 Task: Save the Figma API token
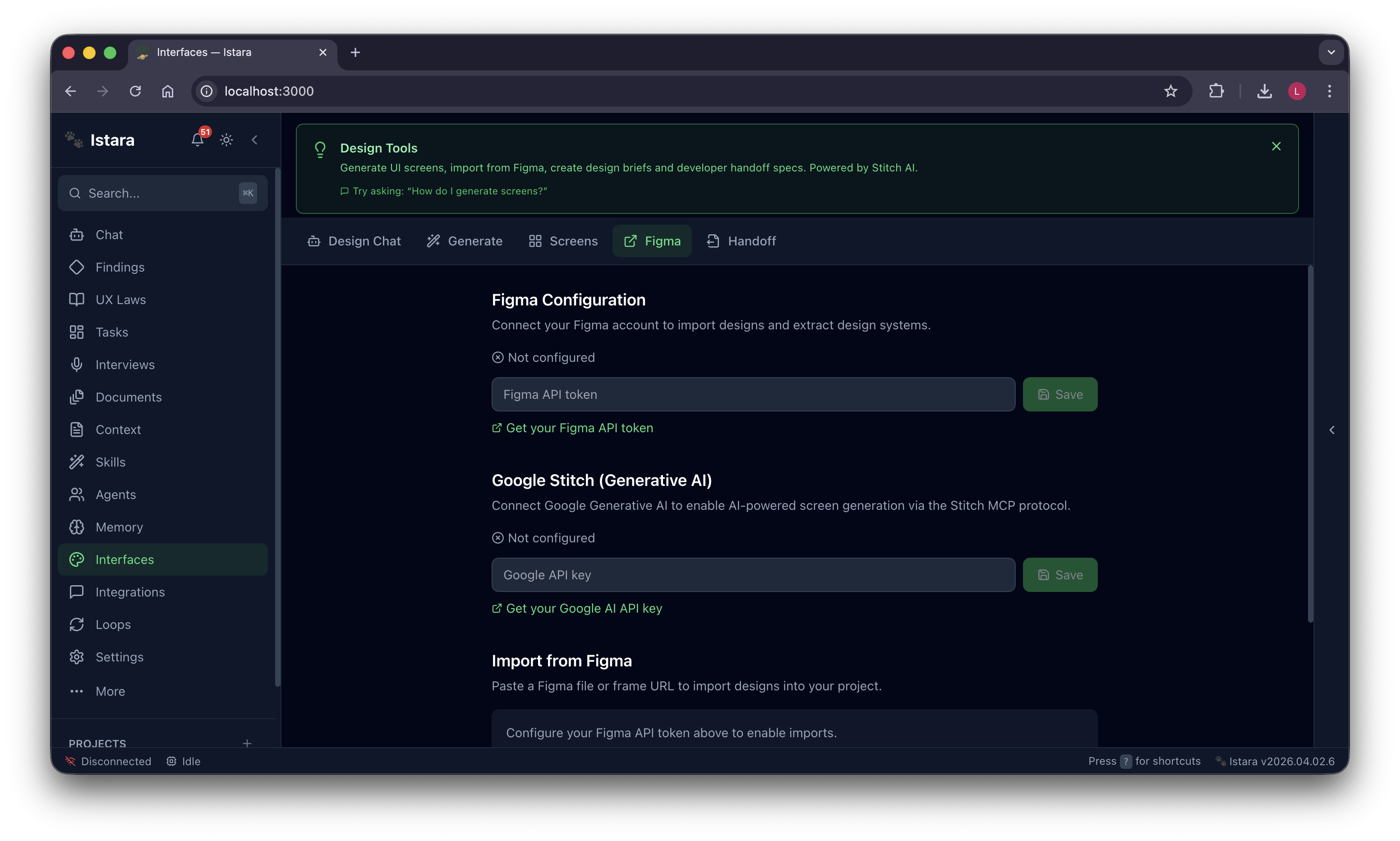[1059, 394]
